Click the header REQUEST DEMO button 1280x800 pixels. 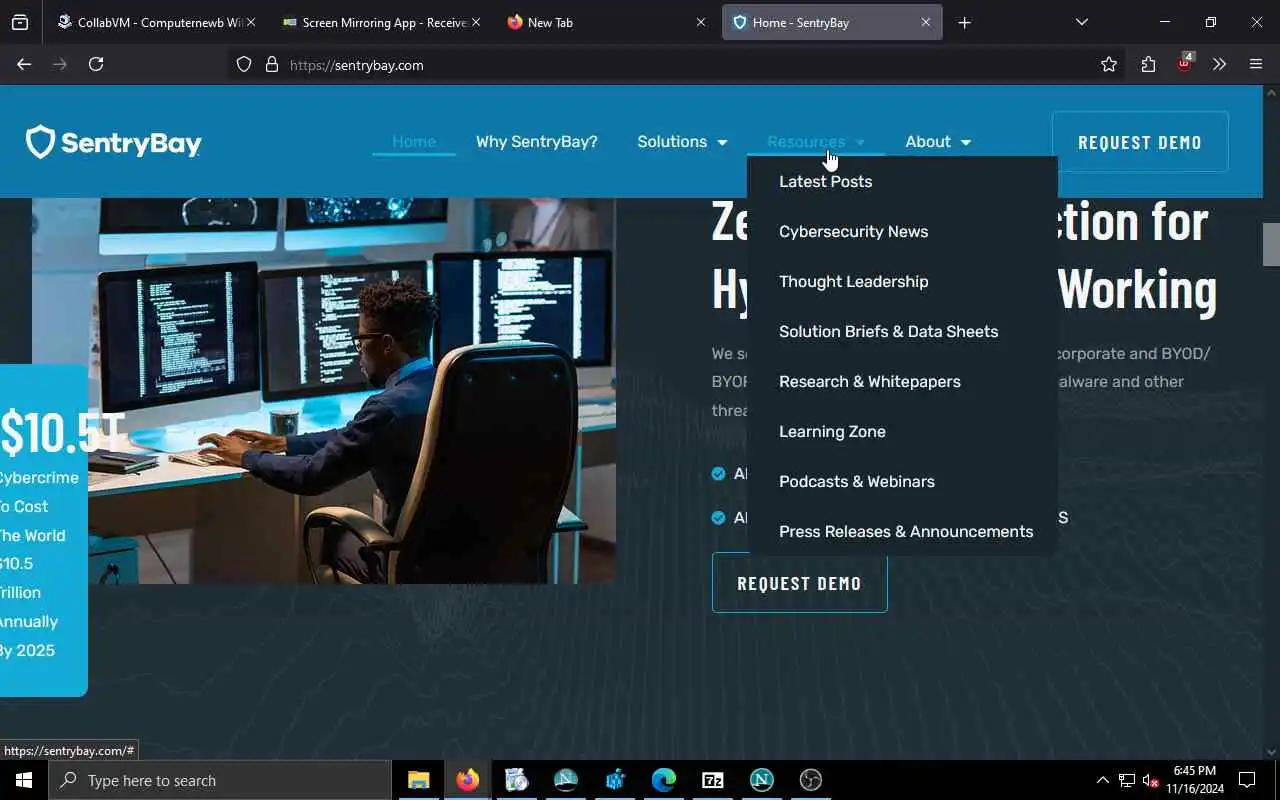(x=1140, y=142)
